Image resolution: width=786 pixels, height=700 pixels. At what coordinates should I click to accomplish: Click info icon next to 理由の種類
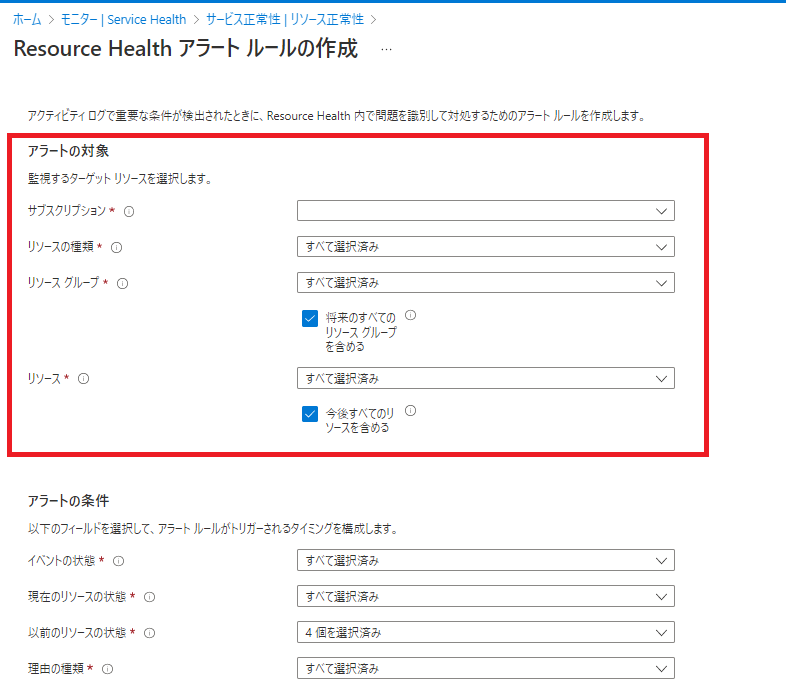click(x=107, y=669)
